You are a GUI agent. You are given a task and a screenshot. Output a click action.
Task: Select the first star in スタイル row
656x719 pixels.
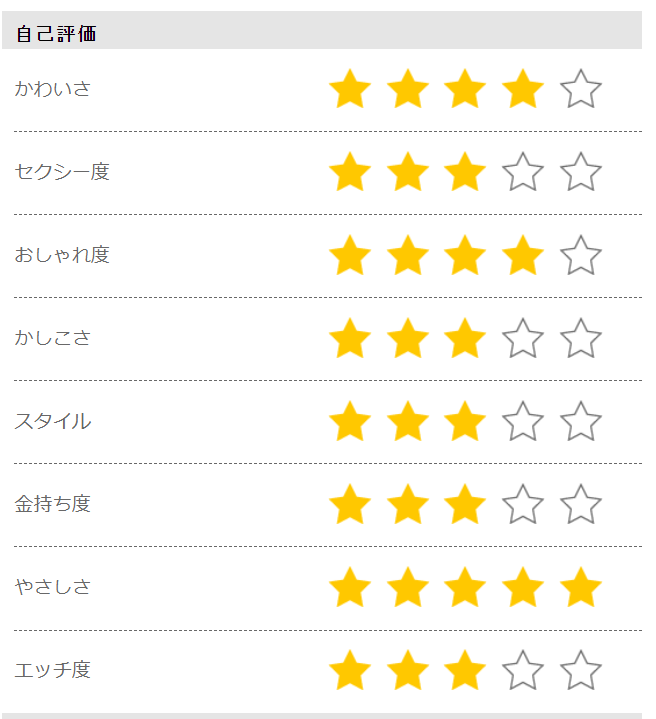pos(350,422)
